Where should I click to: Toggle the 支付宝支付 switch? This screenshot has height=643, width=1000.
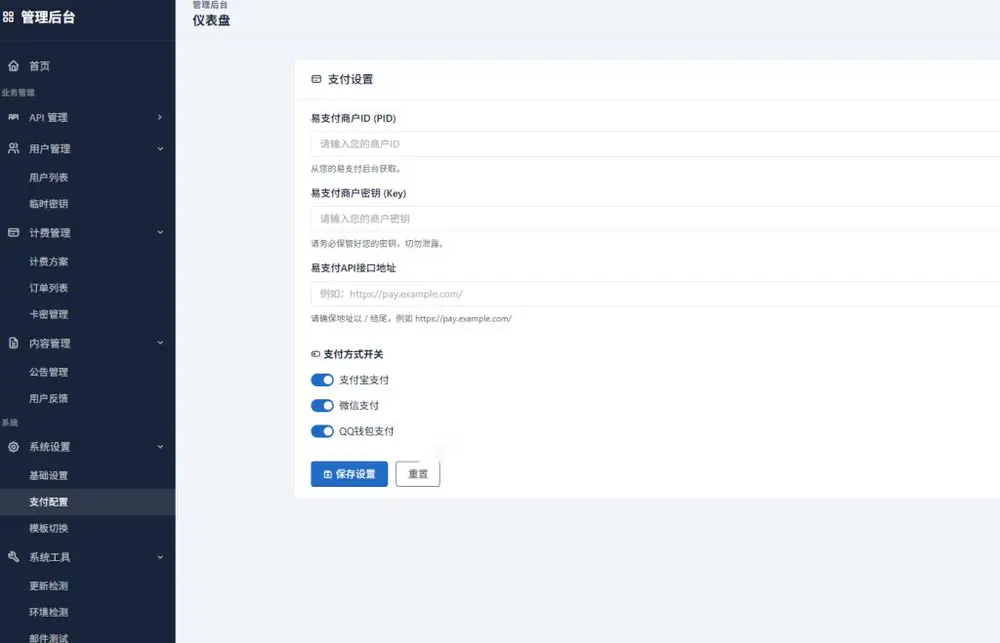click(x=322, y=380)
